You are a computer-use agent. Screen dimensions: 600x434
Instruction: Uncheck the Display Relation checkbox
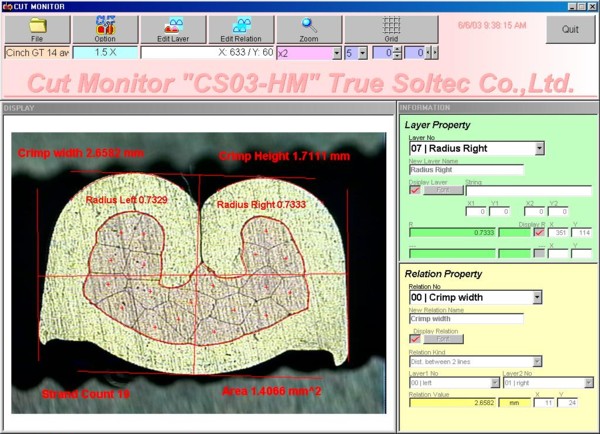coord(415,338)
